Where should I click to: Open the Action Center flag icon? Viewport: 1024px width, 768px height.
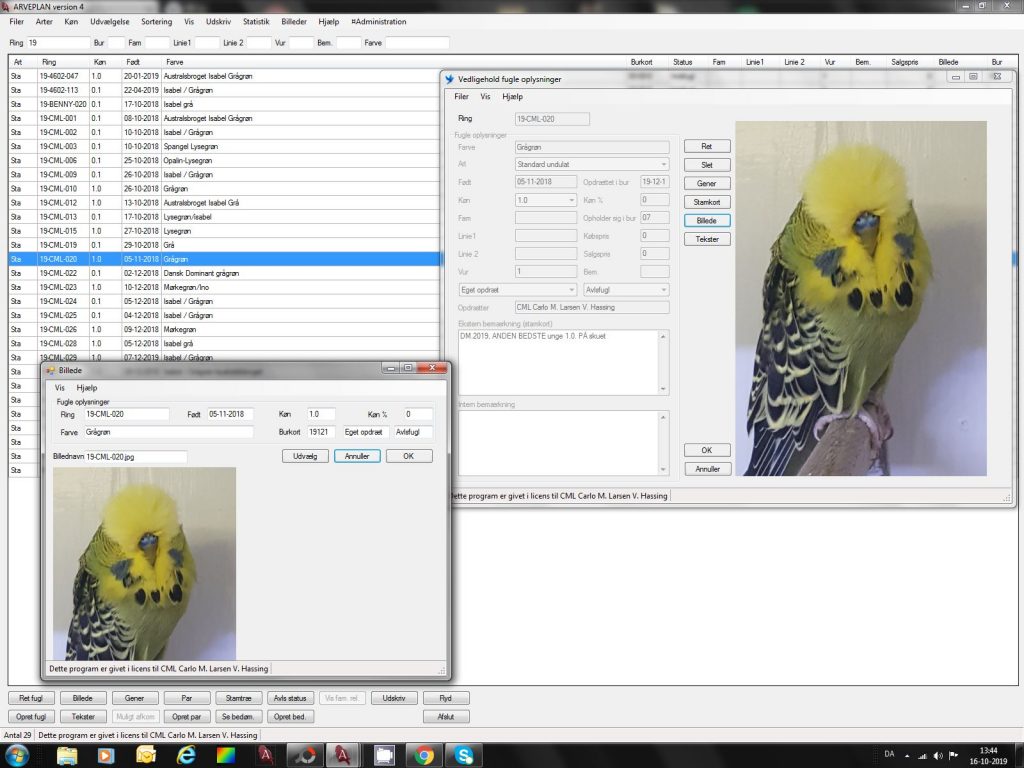click(x=953, y=756)
